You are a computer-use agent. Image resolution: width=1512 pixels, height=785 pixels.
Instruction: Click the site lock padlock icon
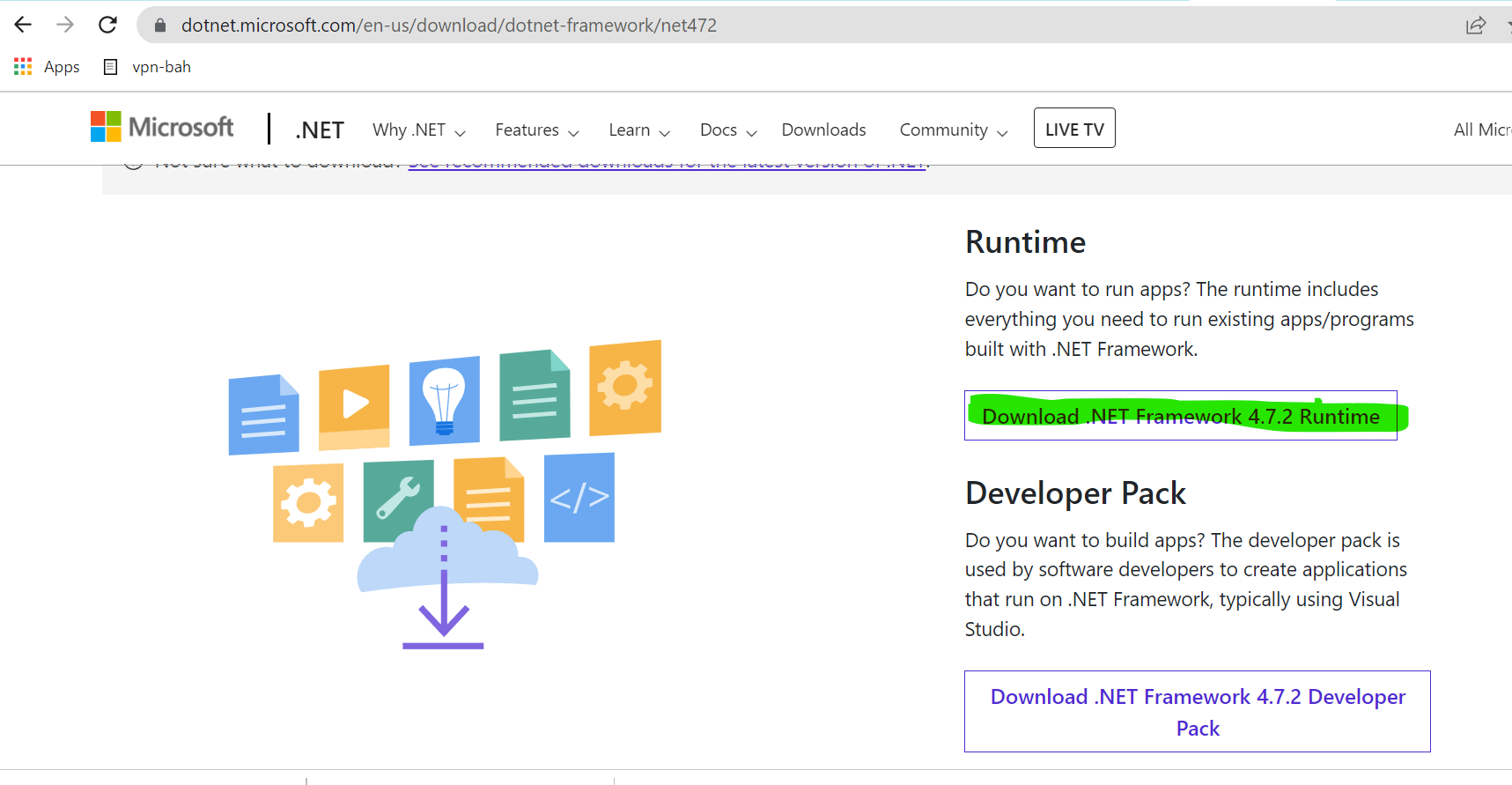160,26
